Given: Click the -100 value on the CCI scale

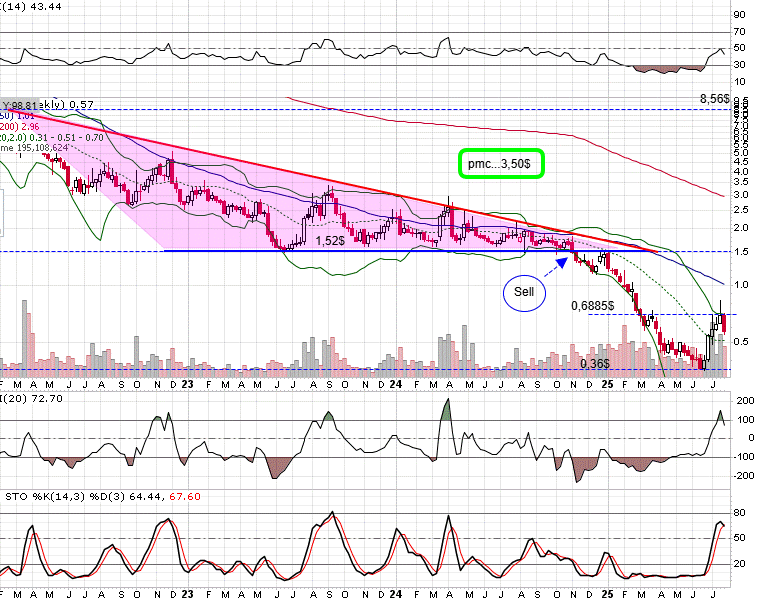Looking at the screenshot, I should 744,457.
